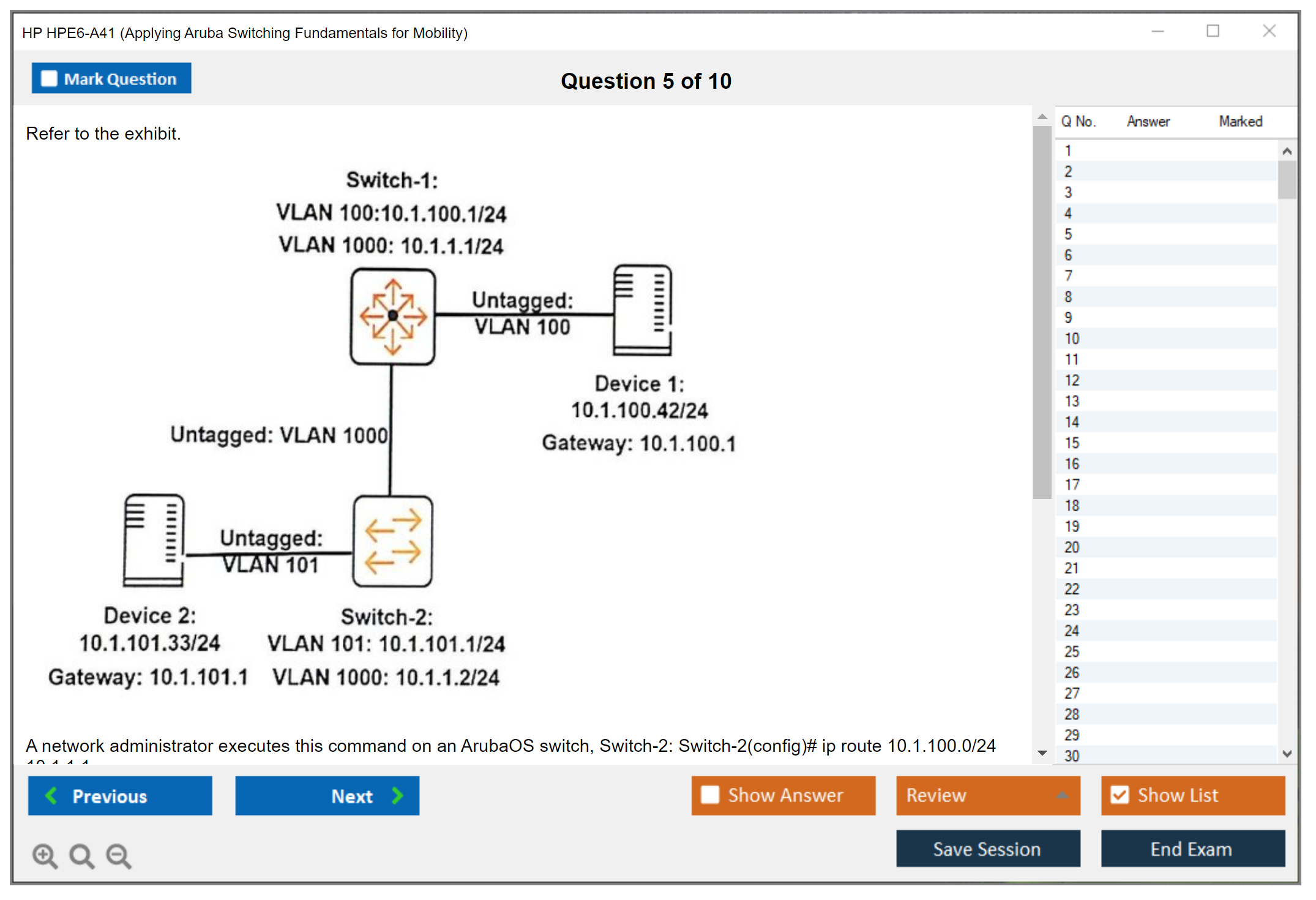Screen dimensions: 1316x900
Task: Select question 22 in the list
Action: click(1072, 589)
